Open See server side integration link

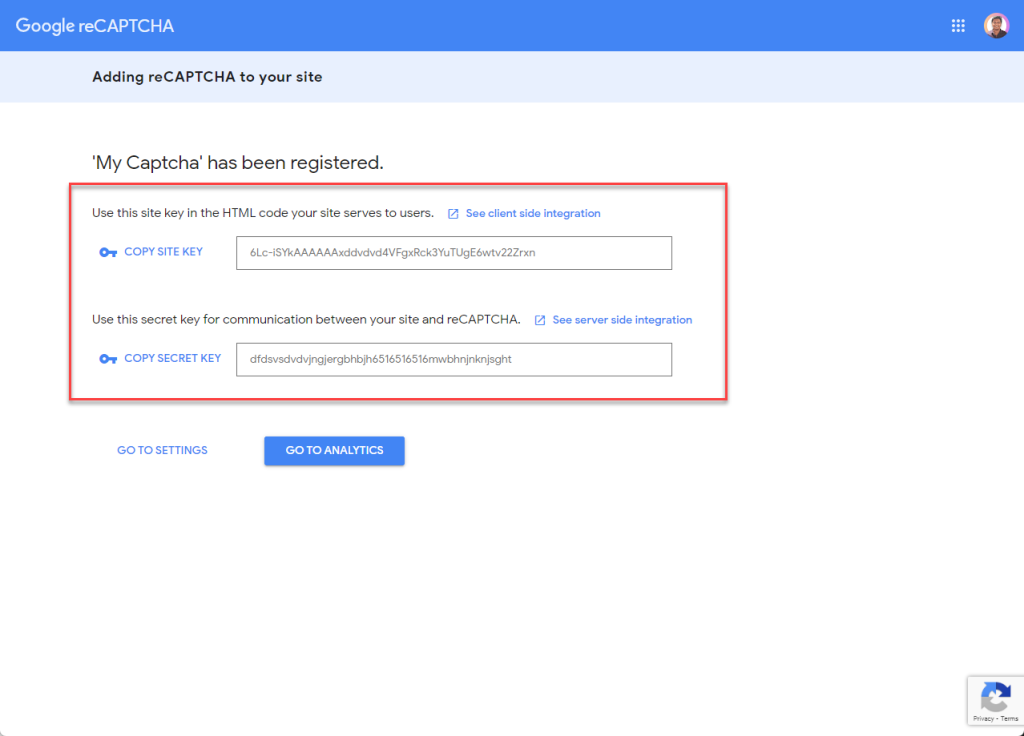click(x=622, y=320)
